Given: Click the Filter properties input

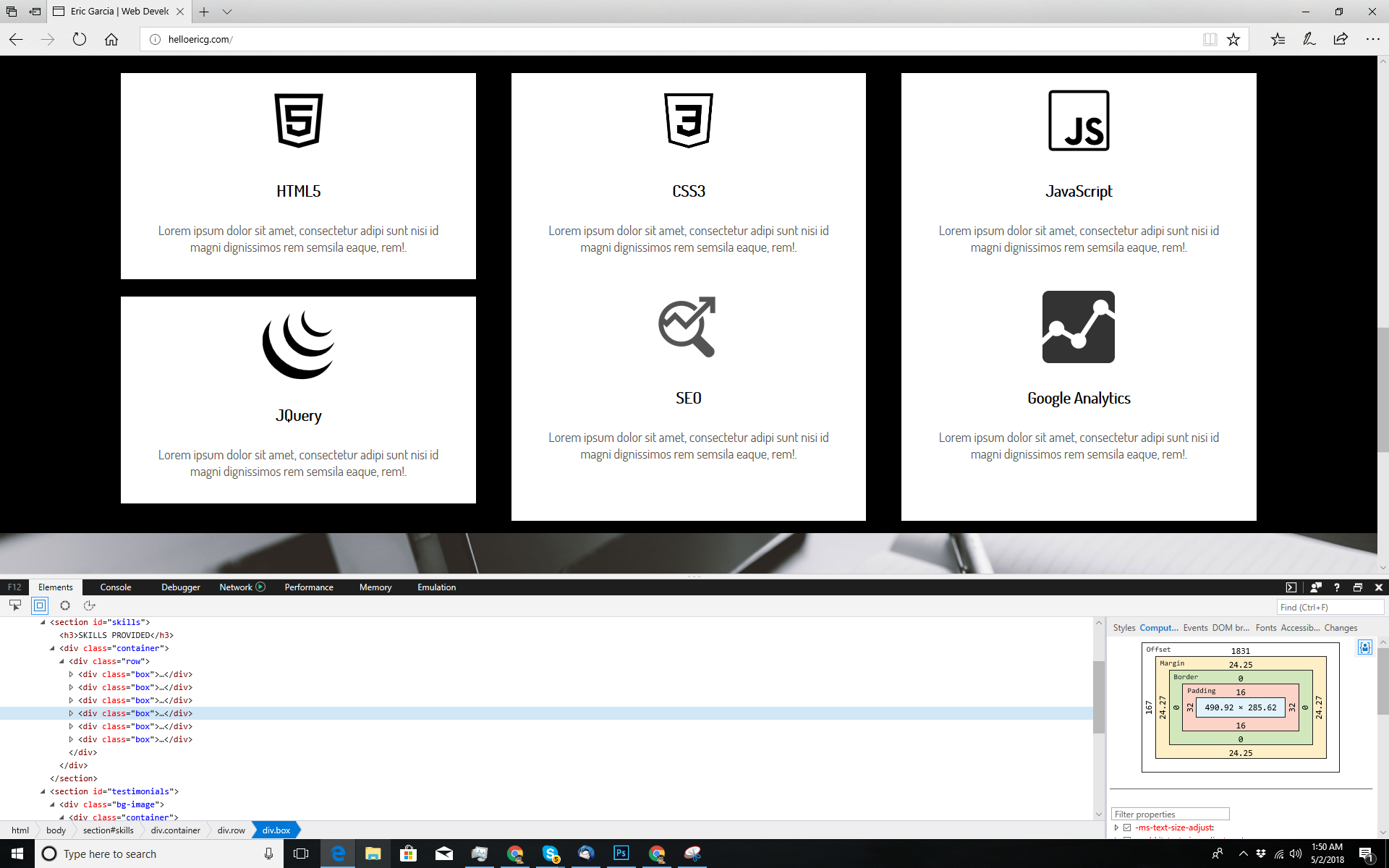Looking at the screenshot, I should [x=1171, y=814].
